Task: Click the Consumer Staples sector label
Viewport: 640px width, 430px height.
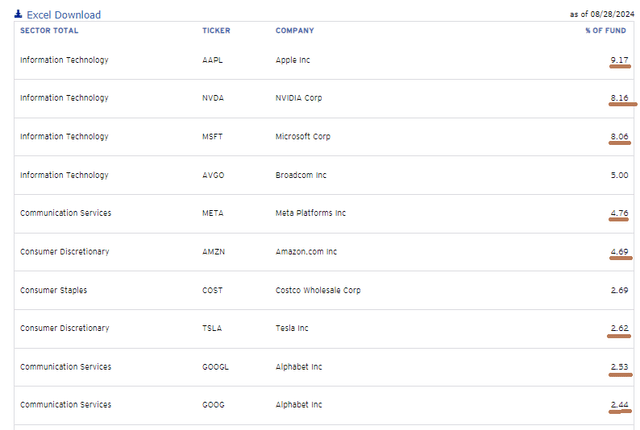Action: click(x=53, y=290)
